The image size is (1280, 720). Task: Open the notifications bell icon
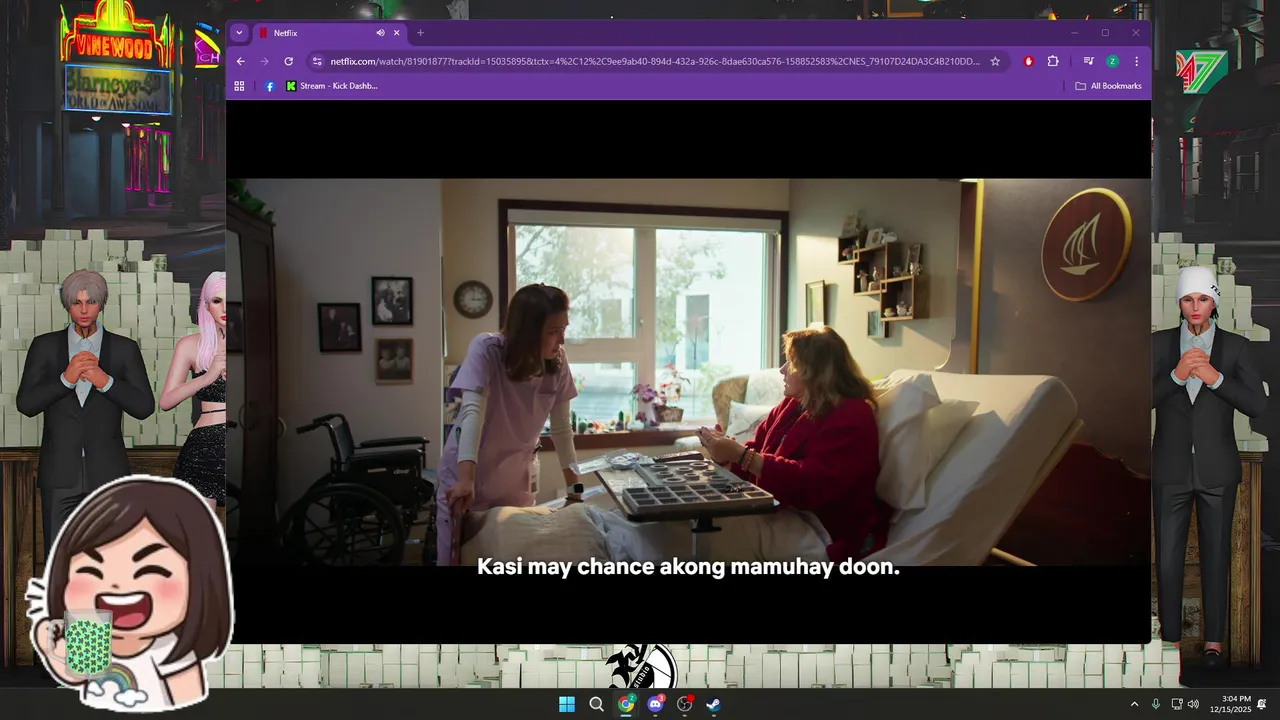[x=1262, y=704]
